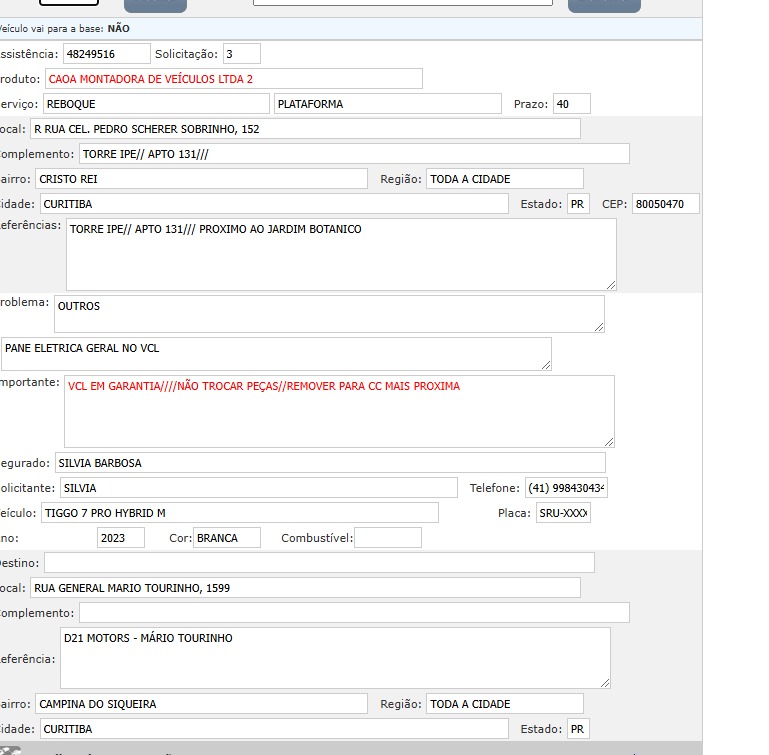
Task: Click the Prazo field showing 40
Action: [571, 104]
